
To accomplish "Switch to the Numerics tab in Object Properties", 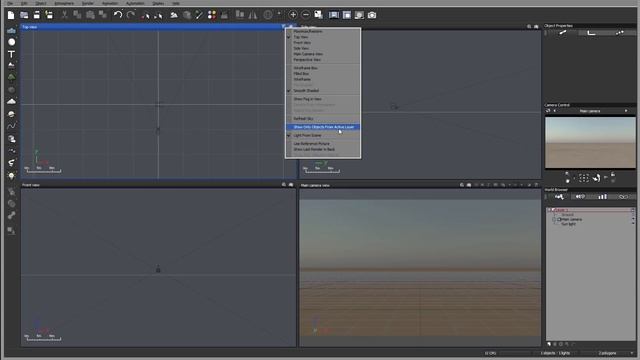I will pyautogui.click(x=591, y=33).
